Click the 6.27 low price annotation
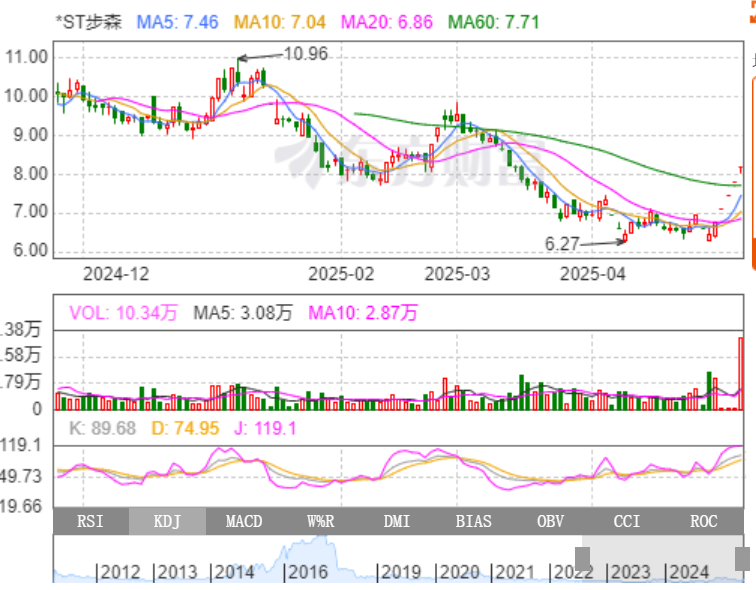The height and width of the screenshot is (590, 756). (x=562, y=244)
